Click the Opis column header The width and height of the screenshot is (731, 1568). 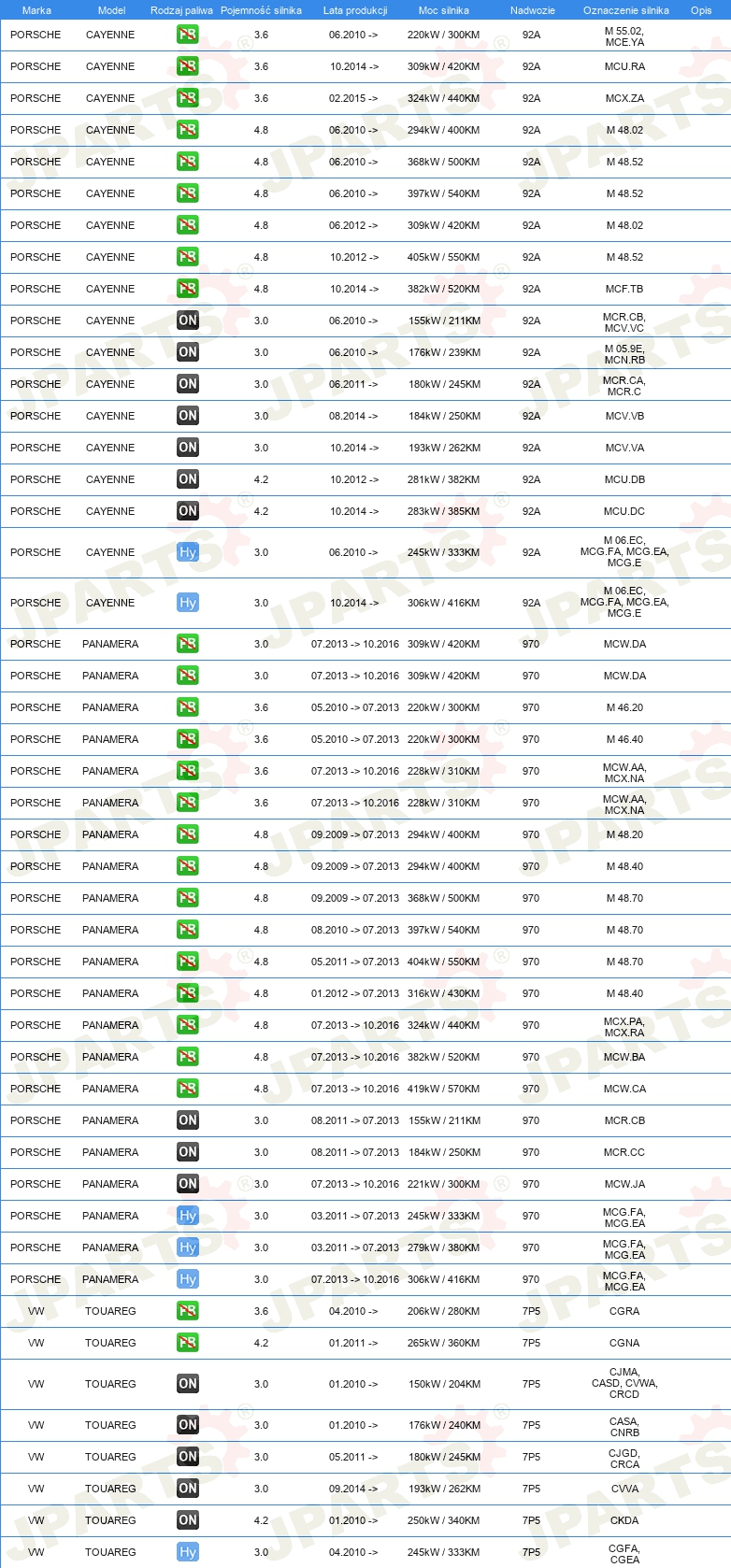pyautogui.click(x=701, y=10)
